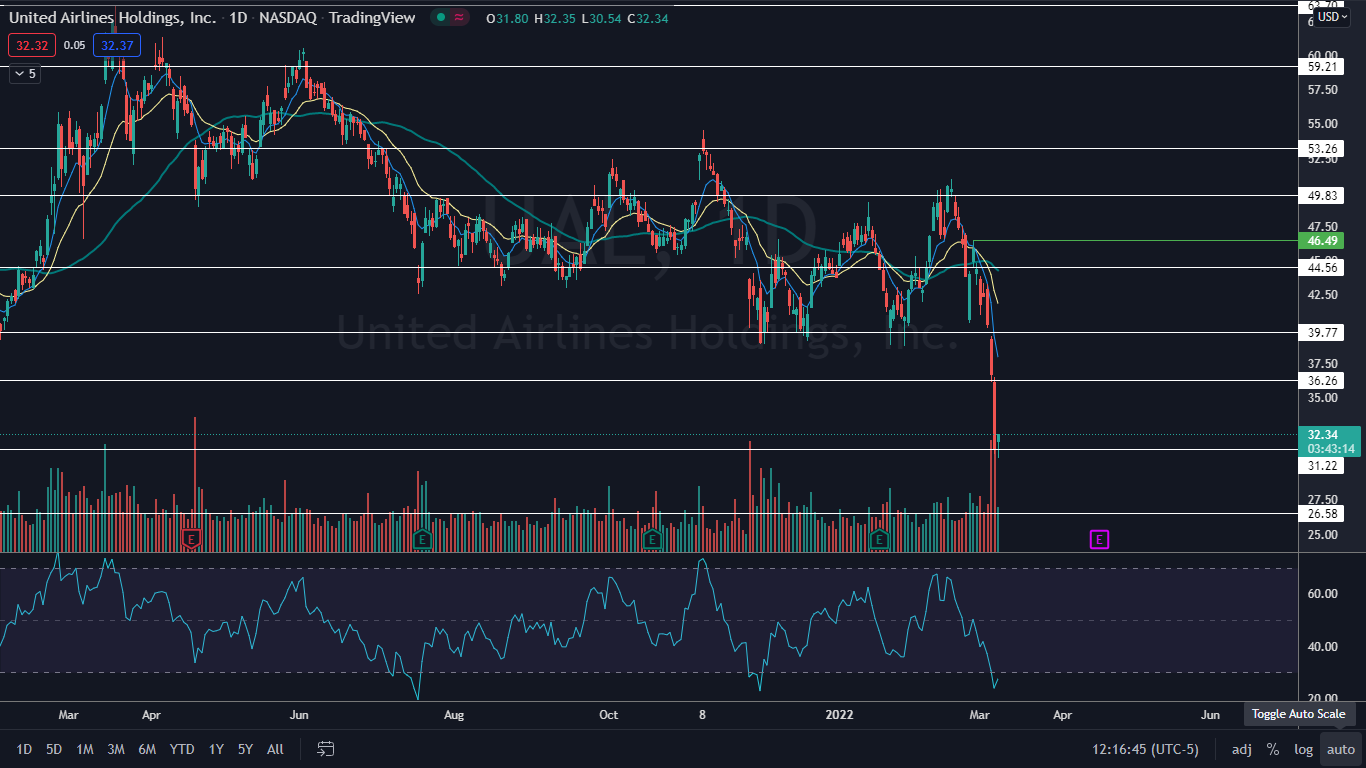This screenshot has width=1366, height=768.
Task: Click the red earnings marker near May
Action: coord(191,540)
